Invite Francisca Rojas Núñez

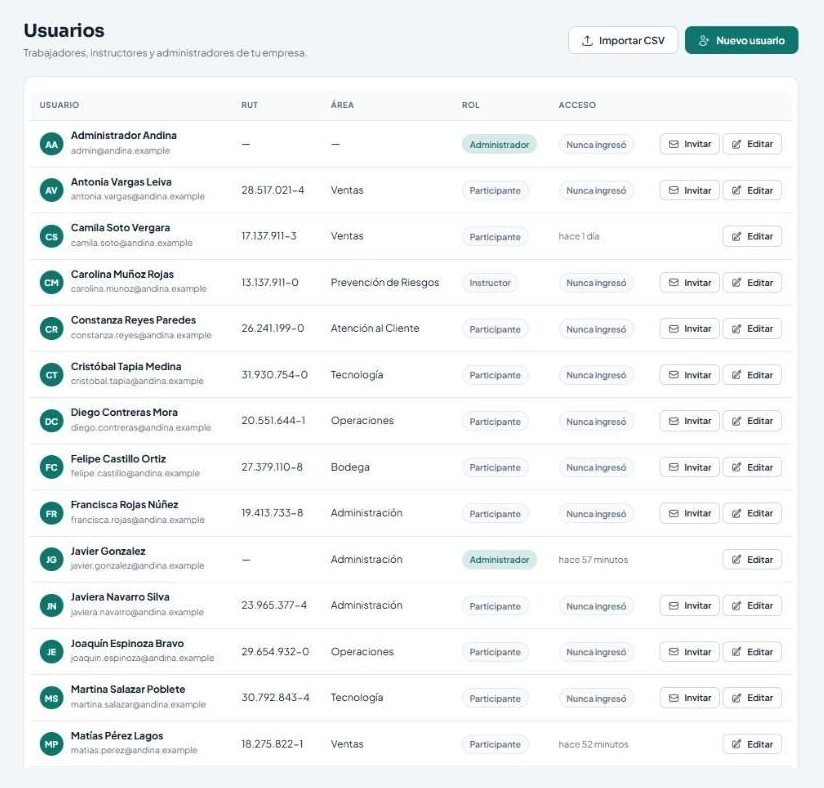click(x=689, y=513)
